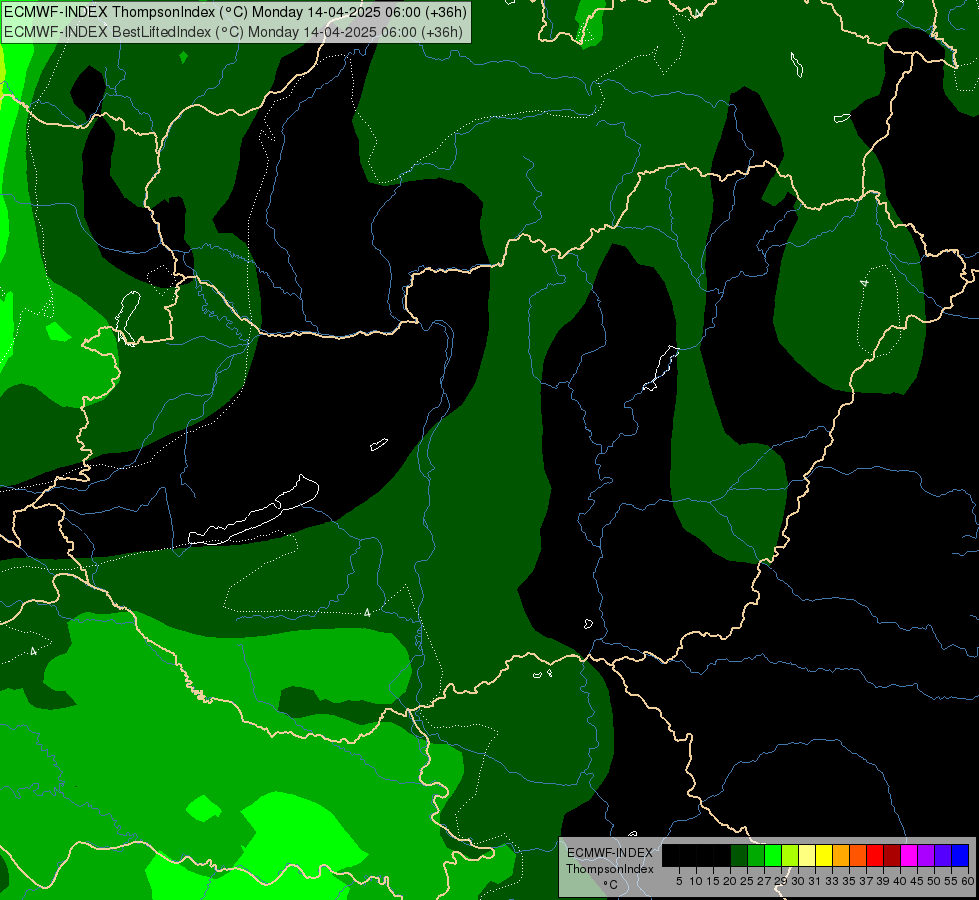
Task: Click the legend scale value '30'
Action: pyautogui.click(x=798, y=881)
